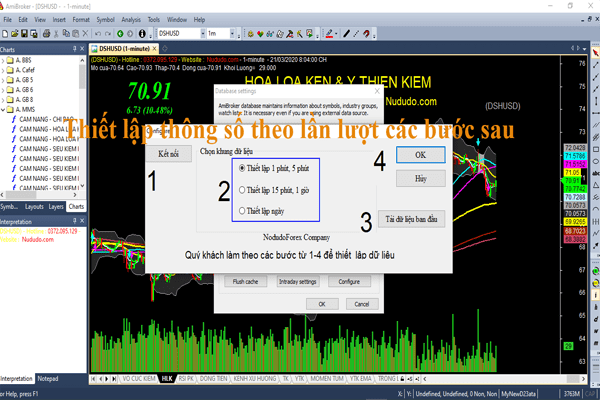
Task: Click the line color pen icon
Action: tap(329, 34)
